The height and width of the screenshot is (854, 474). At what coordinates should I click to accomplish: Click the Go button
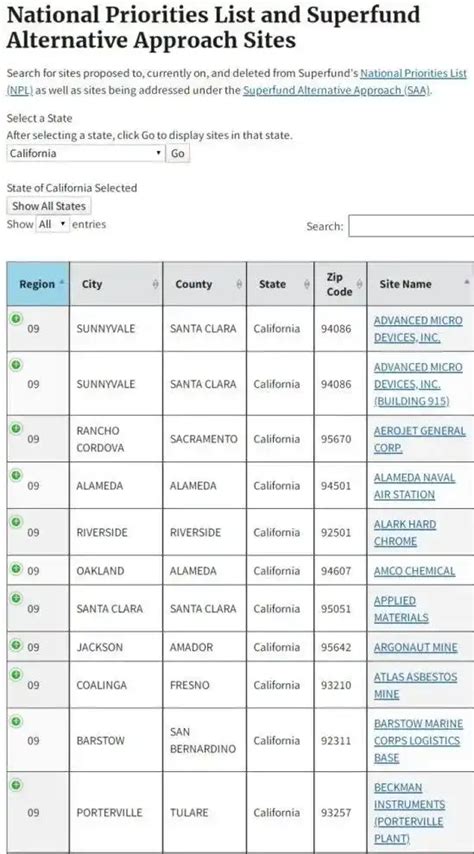[178, 153]
